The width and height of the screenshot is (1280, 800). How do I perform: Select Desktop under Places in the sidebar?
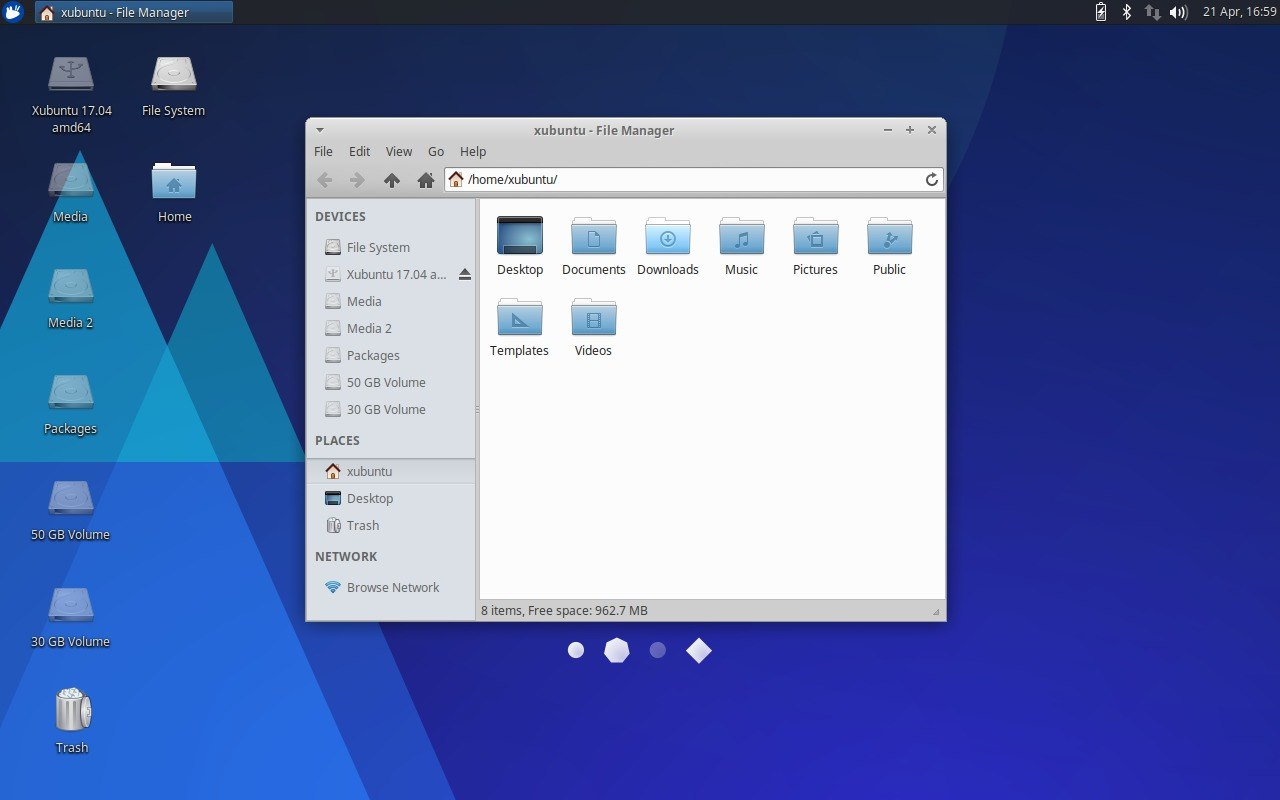tap(391, 498)
